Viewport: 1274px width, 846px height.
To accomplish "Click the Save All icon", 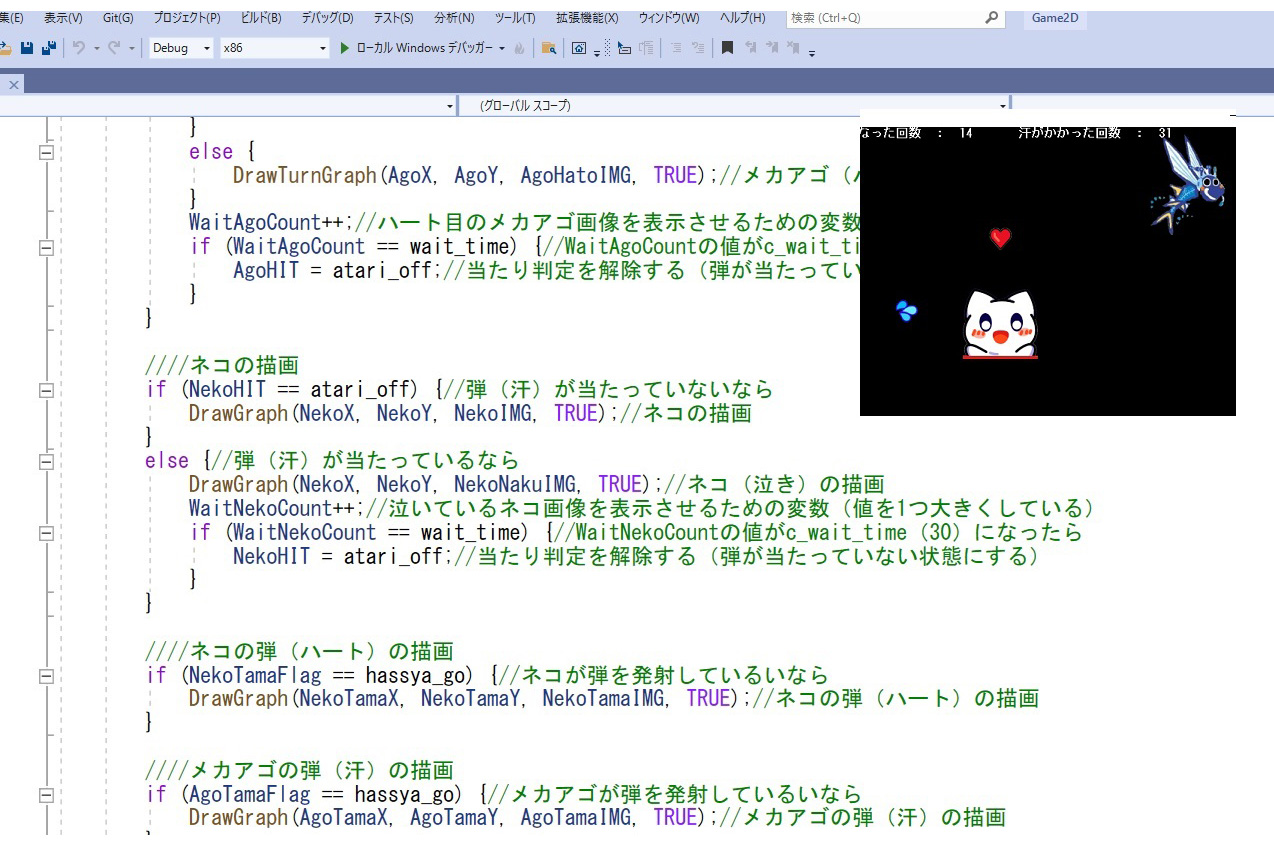I will [x=48, y=48].
